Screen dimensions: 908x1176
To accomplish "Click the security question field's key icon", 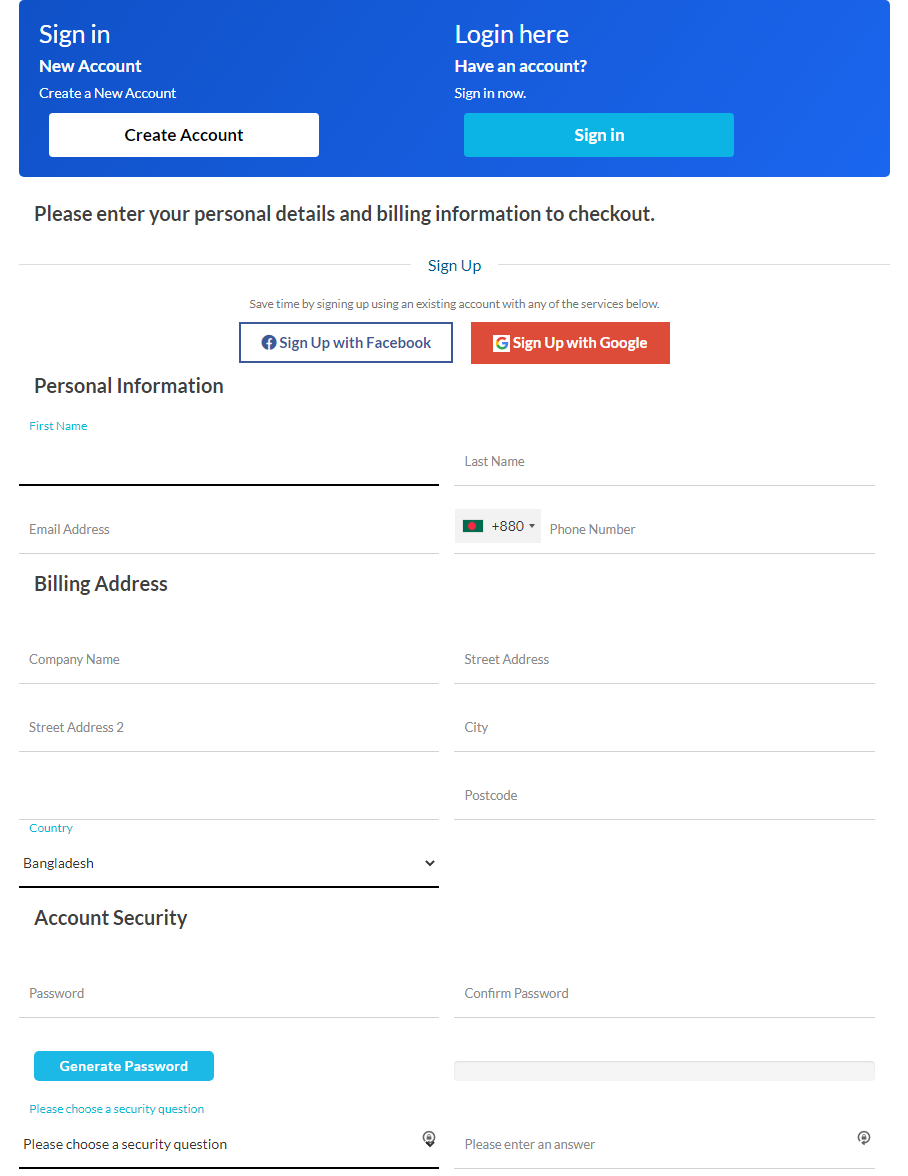I will point(429,1138).
